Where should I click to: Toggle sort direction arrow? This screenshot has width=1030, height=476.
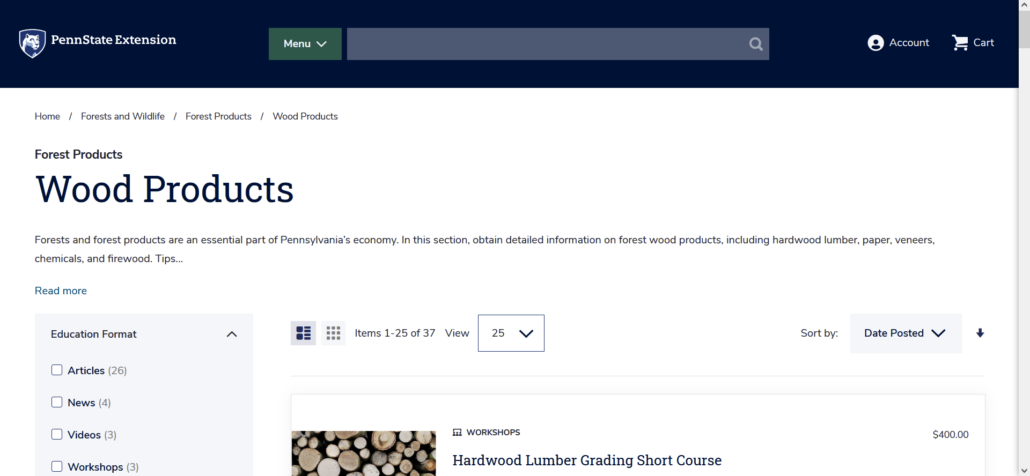point(979,333)
